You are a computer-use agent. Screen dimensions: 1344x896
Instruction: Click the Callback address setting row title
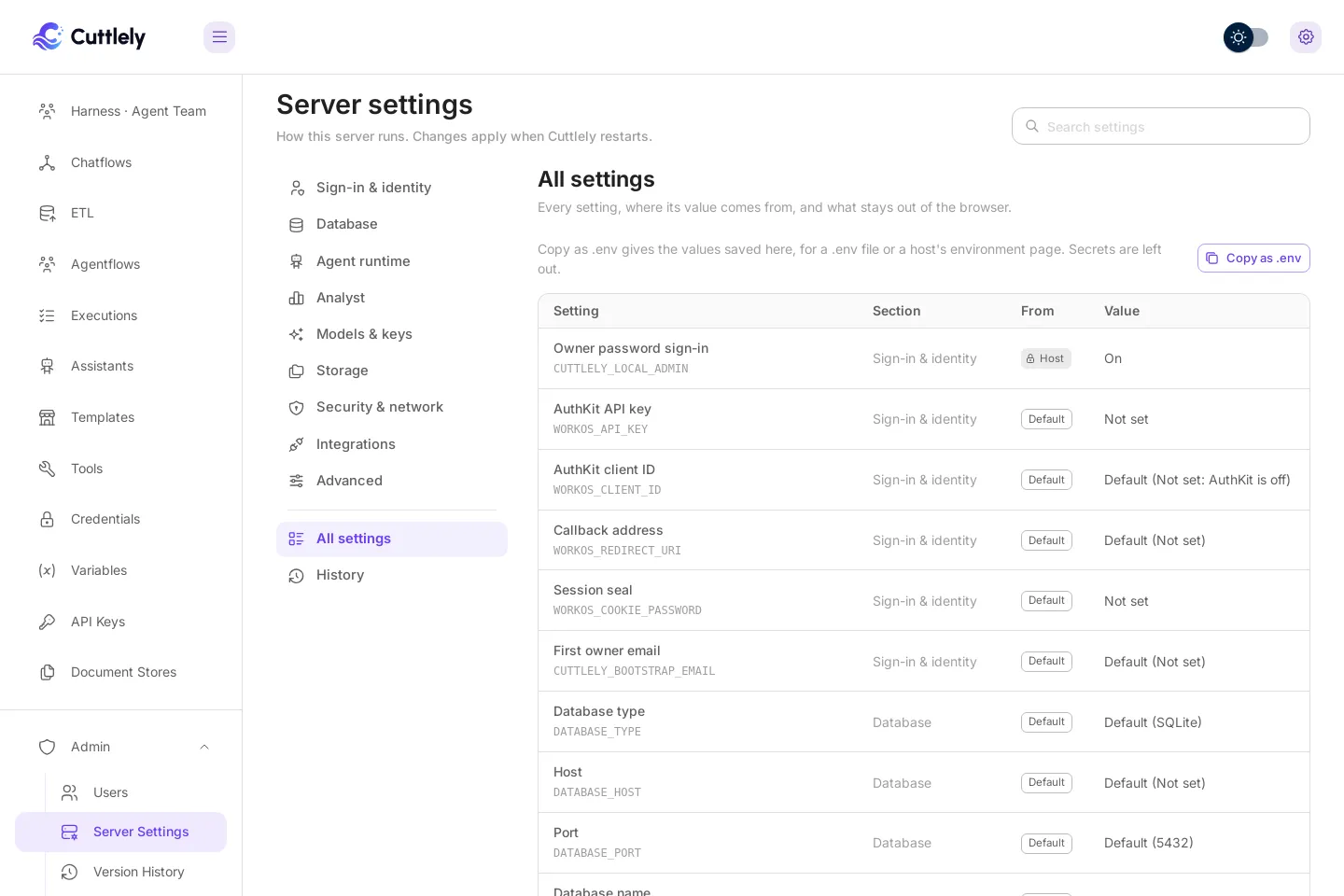609,530
